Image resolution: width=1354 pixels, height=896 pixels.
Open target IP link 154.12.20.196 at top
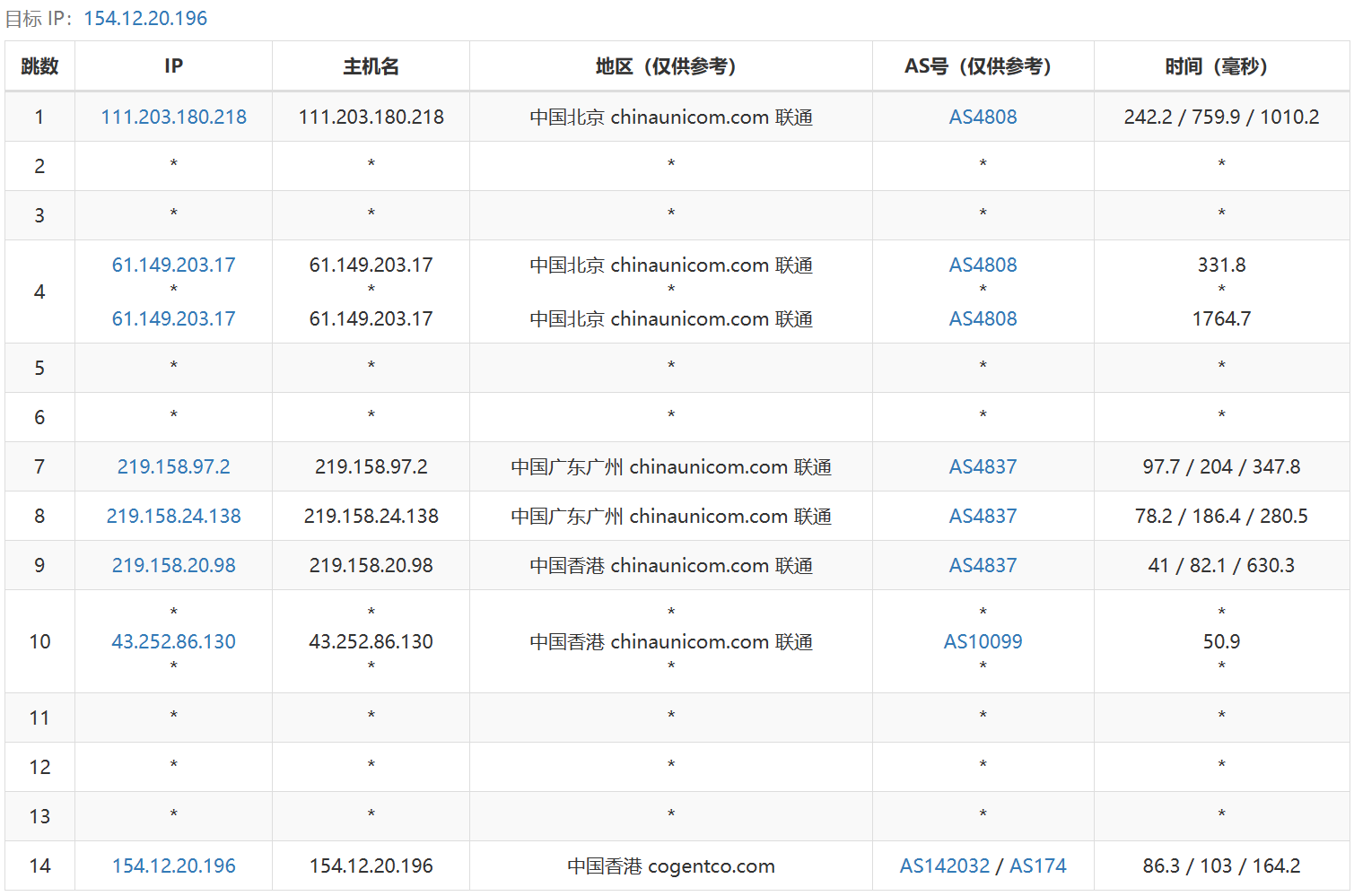coord(145,18)
